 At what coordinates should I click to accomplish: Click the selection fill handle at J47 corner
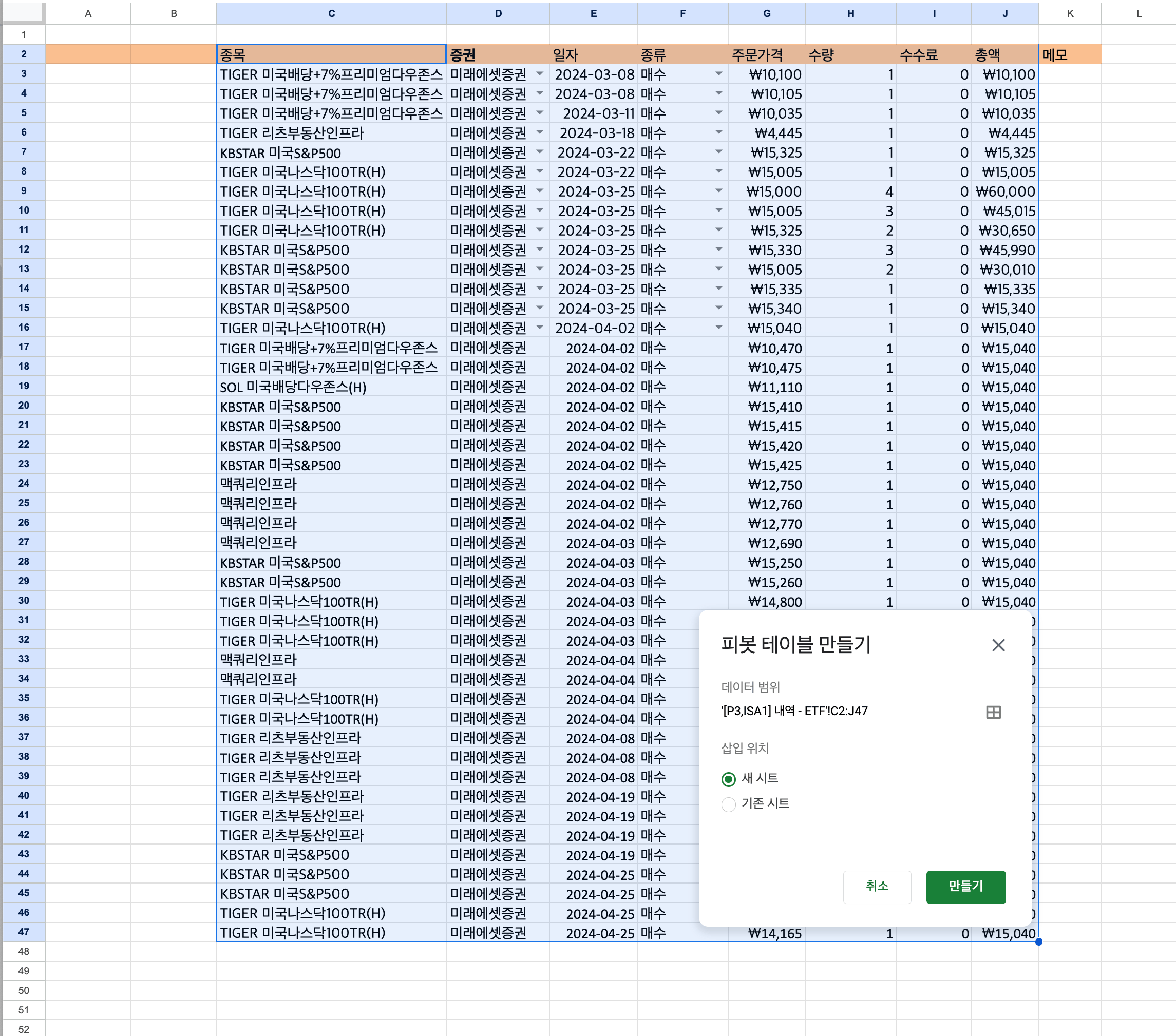pyautogui.click(x=1038, y=942)
